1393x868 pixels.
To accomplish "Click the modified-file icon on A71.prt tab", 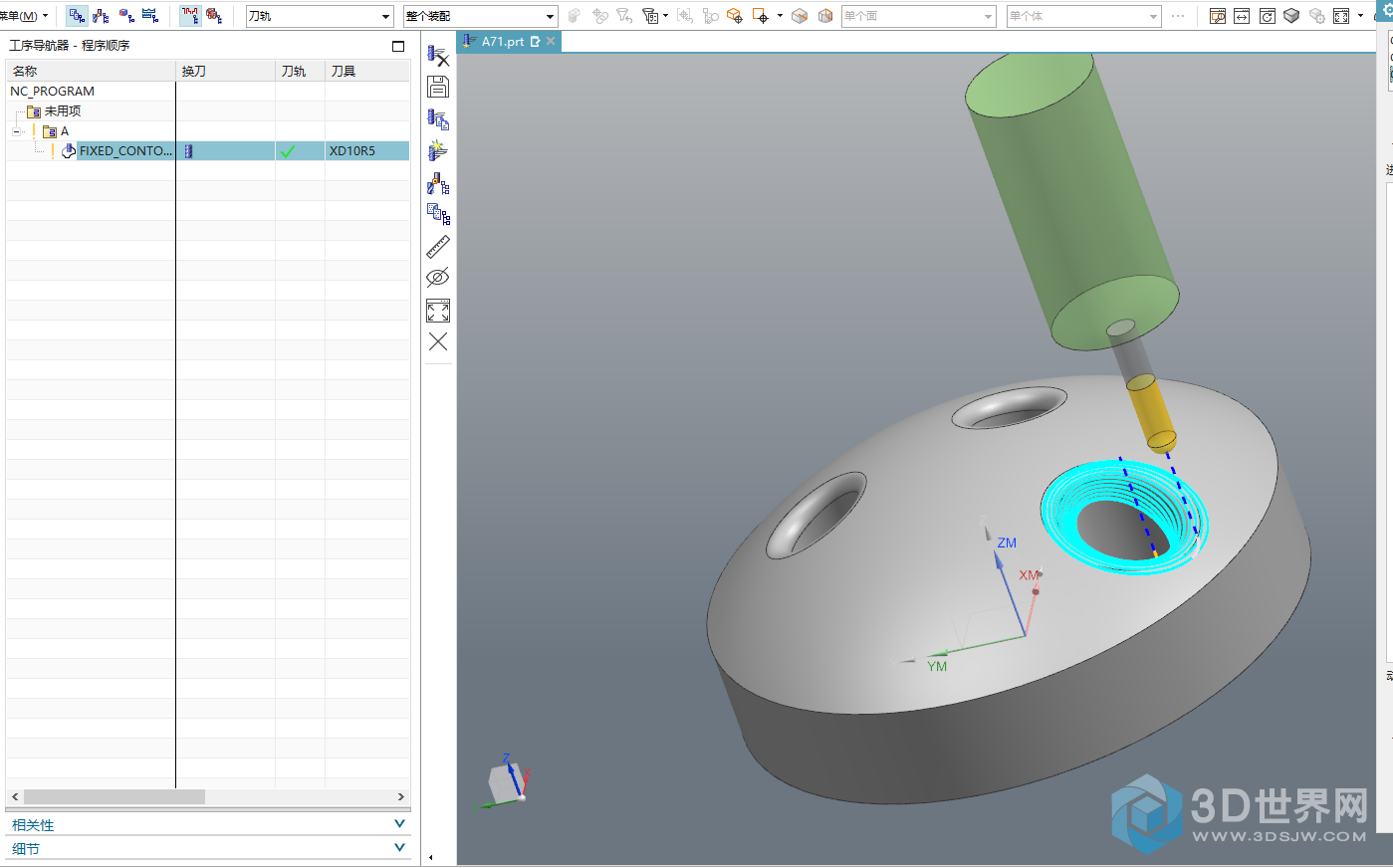I will (535, 41).
